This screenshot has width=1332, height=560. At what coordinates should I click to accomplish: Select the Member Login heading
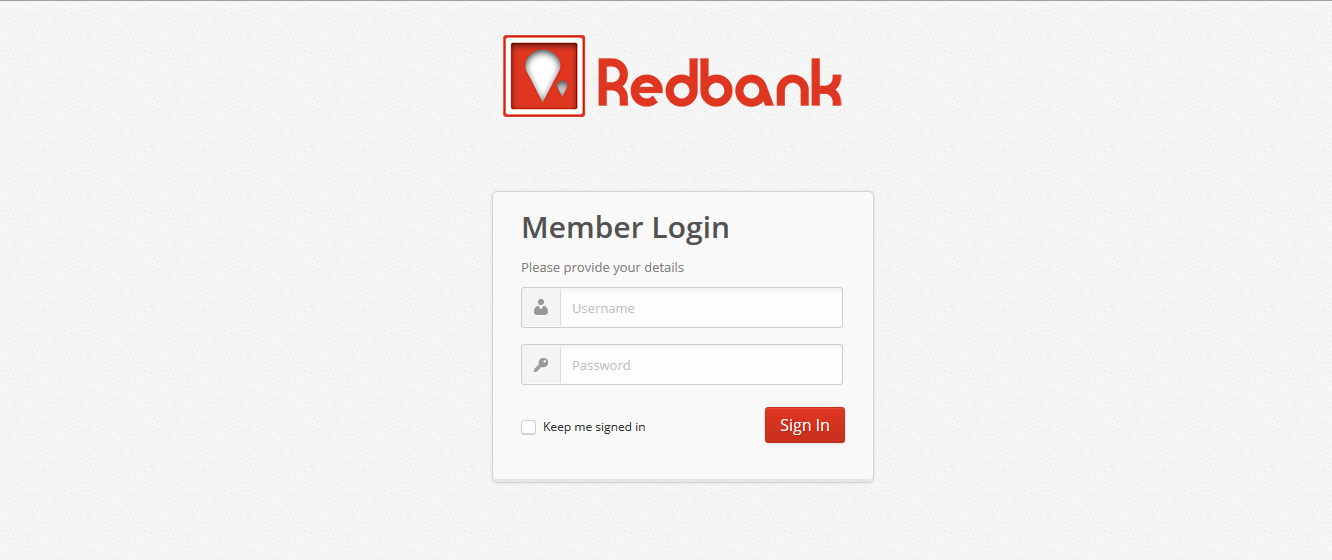(x=625, y=228)
